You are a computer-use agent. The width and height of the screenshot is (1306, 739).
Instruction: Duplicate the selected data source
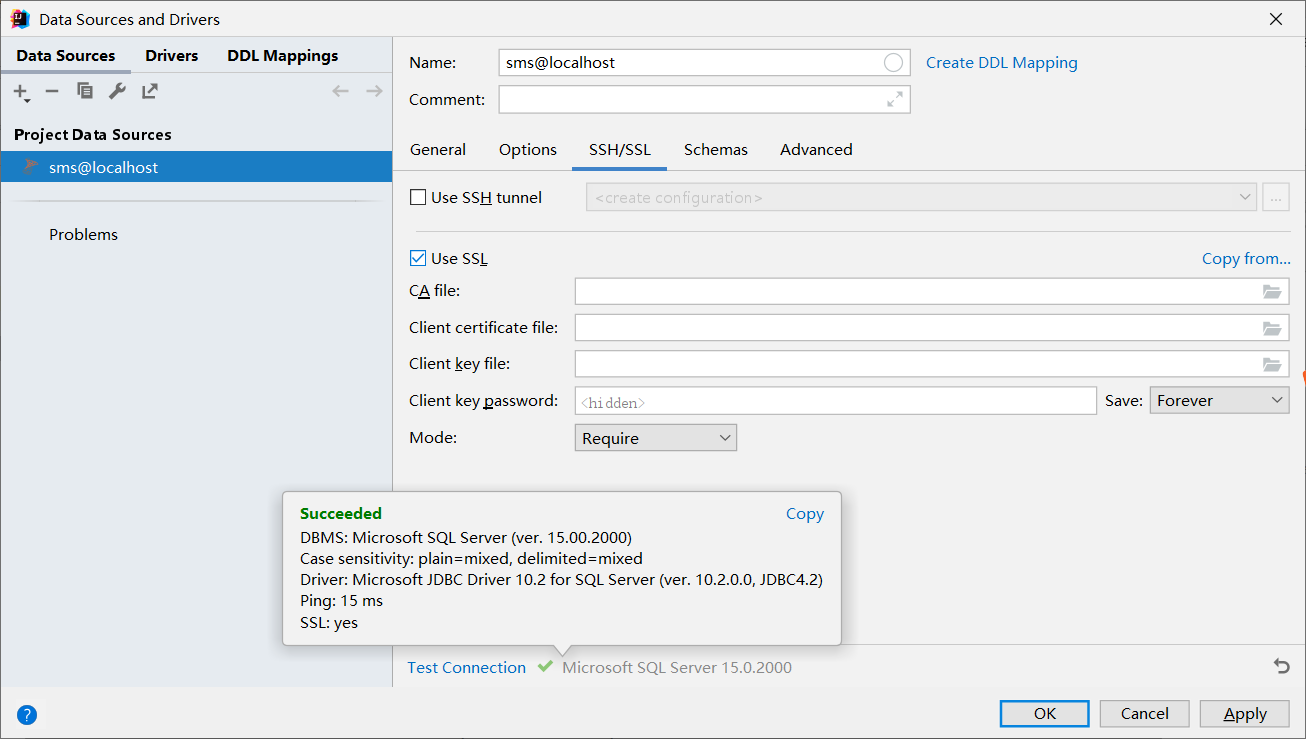tap(85, 91)
